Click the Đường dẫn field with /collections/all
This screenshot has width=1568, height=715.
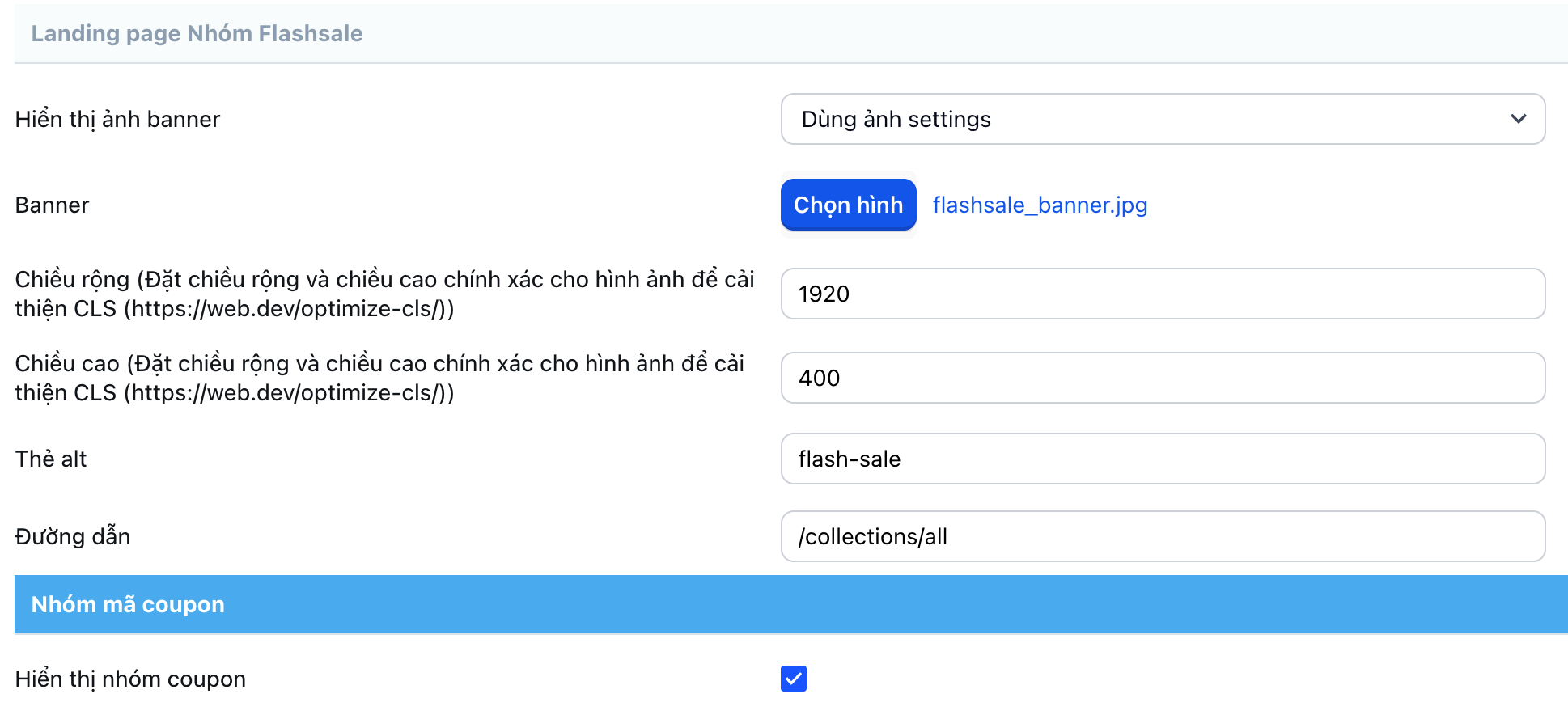(x=1162, y=536)
